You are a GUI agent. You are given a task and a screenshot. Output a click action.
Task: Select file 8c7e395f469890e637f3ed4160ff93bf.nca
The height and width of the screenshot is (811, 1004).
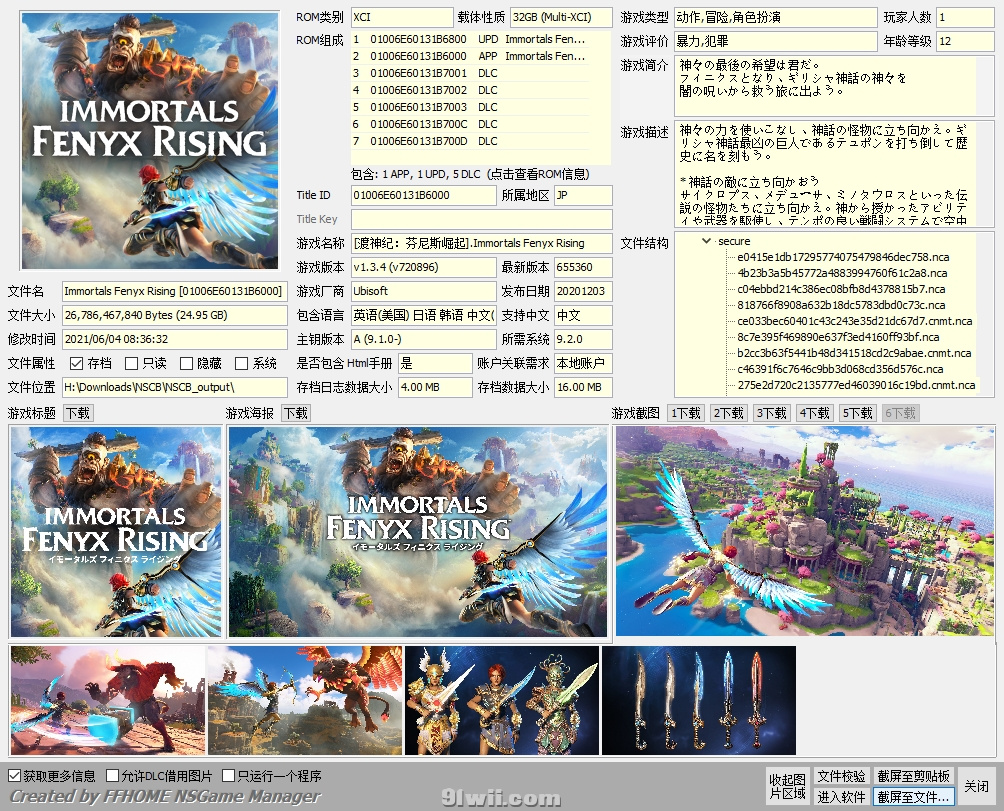838,337
